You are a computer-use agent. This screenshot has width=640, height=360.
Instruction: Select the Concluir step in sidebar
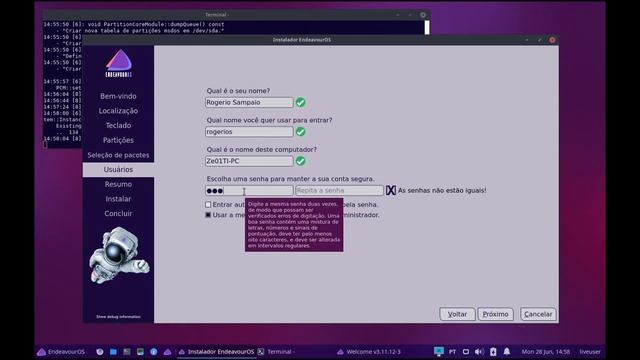point(118,214)
